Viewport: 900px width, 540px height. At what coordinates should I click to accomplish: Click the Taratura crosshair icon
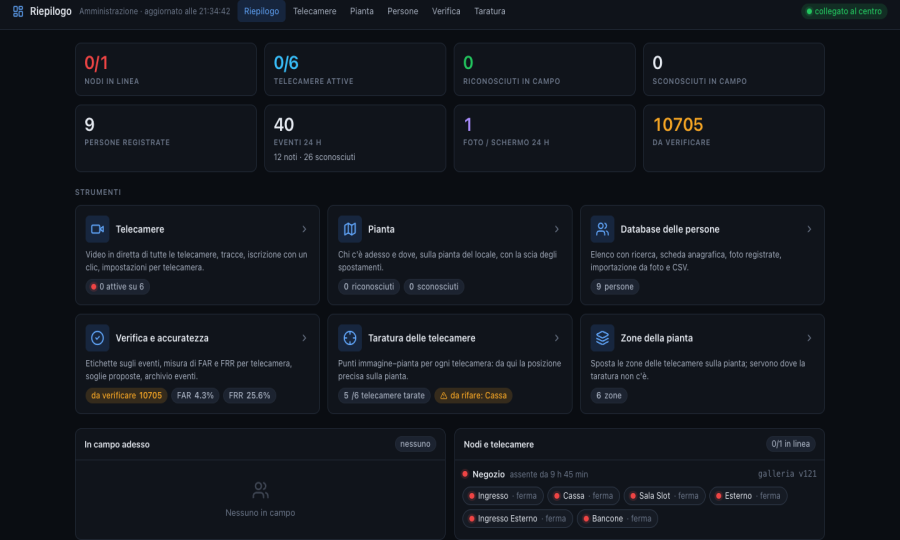pyautogui.click(x=350, y=338)
